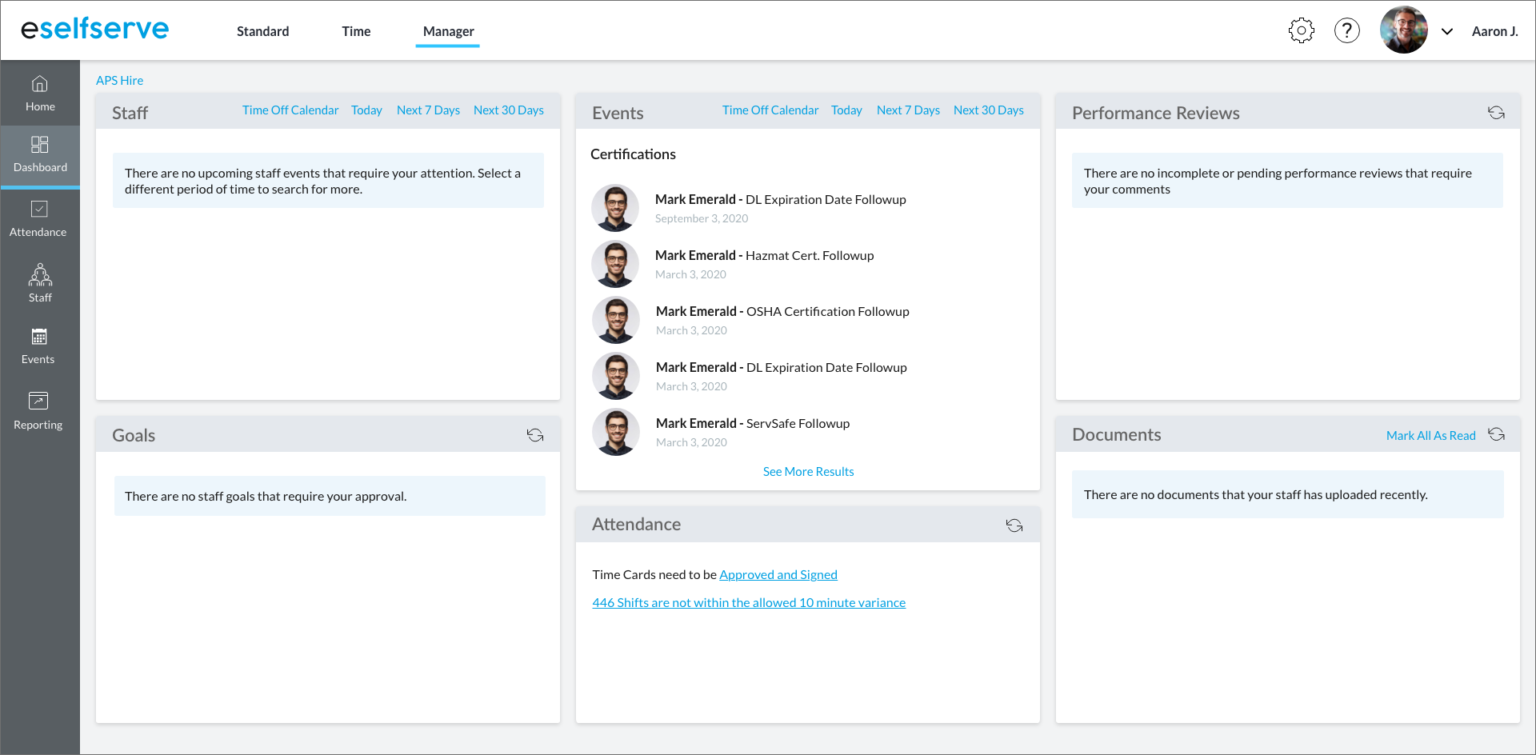Expand the user account dropdown arrow
Viewport: 1536px width, 755px height.
(x=1447, y=32)
